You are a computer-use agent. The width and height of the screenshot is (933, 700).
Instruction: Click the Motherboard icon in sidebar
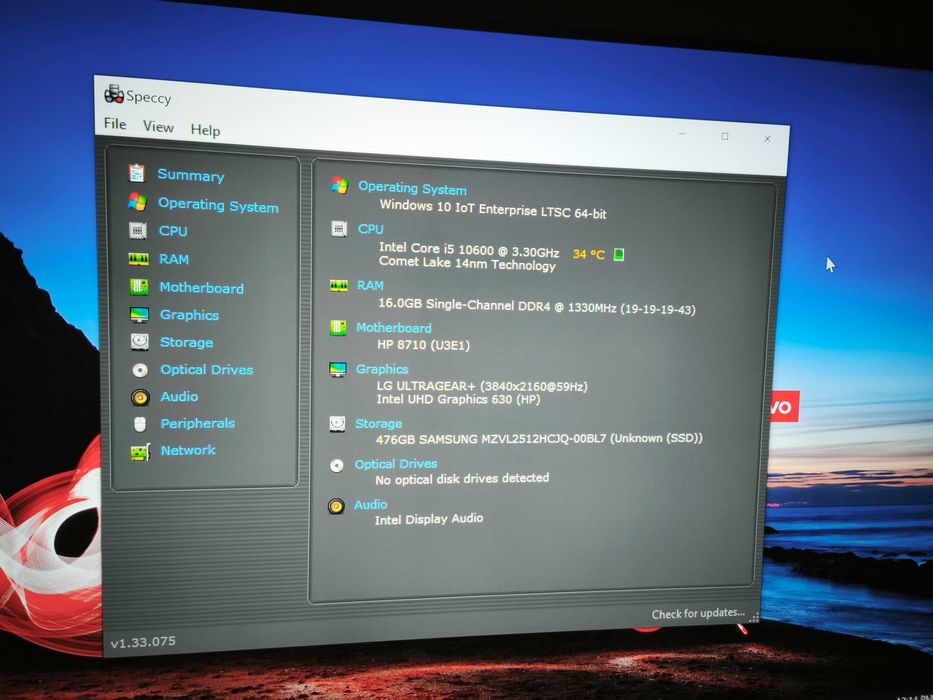(139, 287)
